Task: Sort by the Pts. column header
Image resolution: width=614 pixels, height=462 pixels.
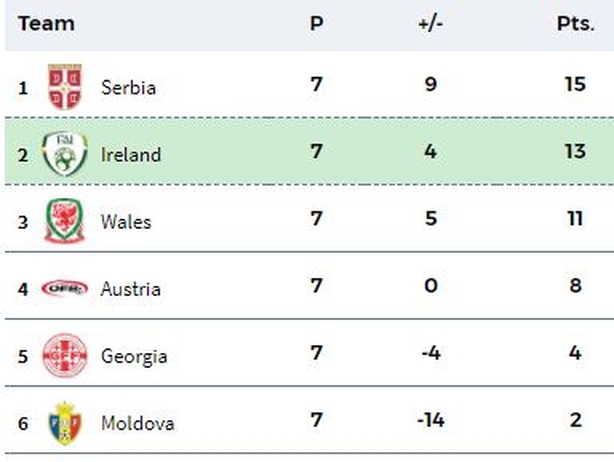Action: 576,24
